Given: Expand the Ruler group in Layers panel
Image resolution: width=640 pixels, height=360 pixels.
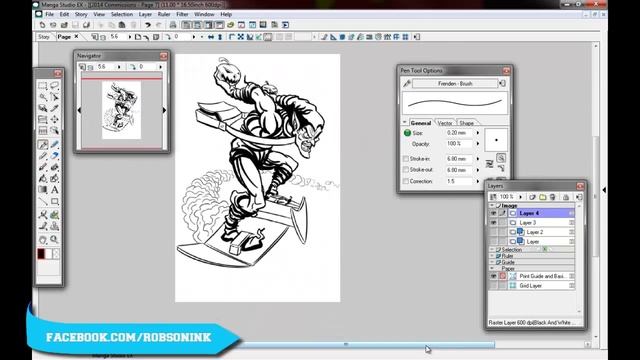Looking at the screenshot, I should (x=492, y=256).
